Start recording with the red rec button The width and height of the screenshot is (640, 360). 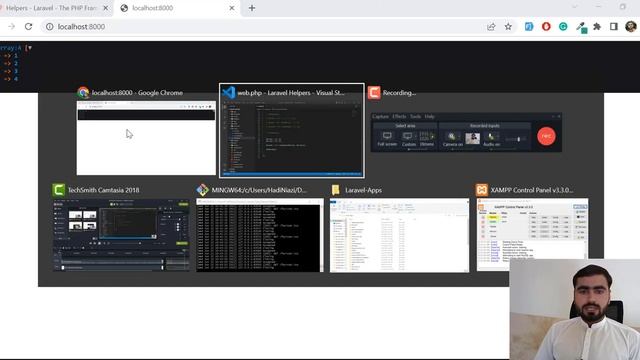(x=546, y=136)
